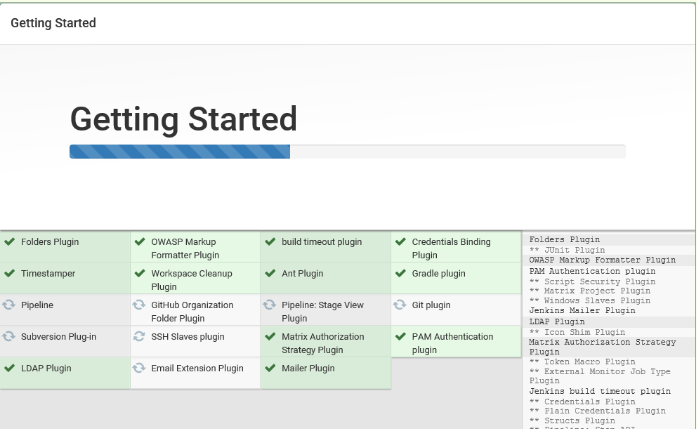The height and width of the screenshot is (429, 697).
Task: Click the green checkmark beside LDAP Plugin
Action: tap(9, 368)
